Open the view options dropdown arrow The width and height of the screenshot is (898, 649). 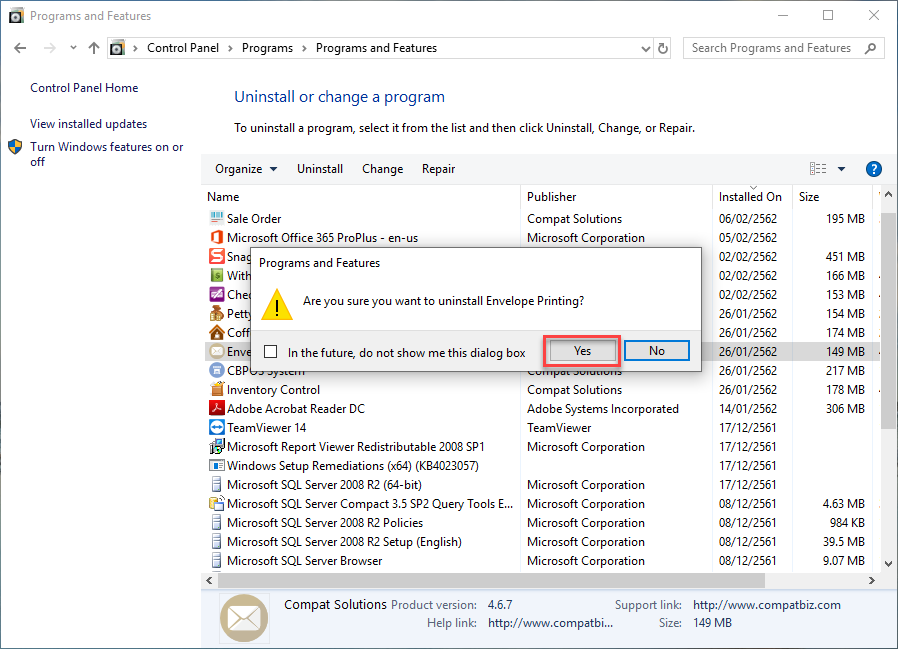tap(841, 169)
